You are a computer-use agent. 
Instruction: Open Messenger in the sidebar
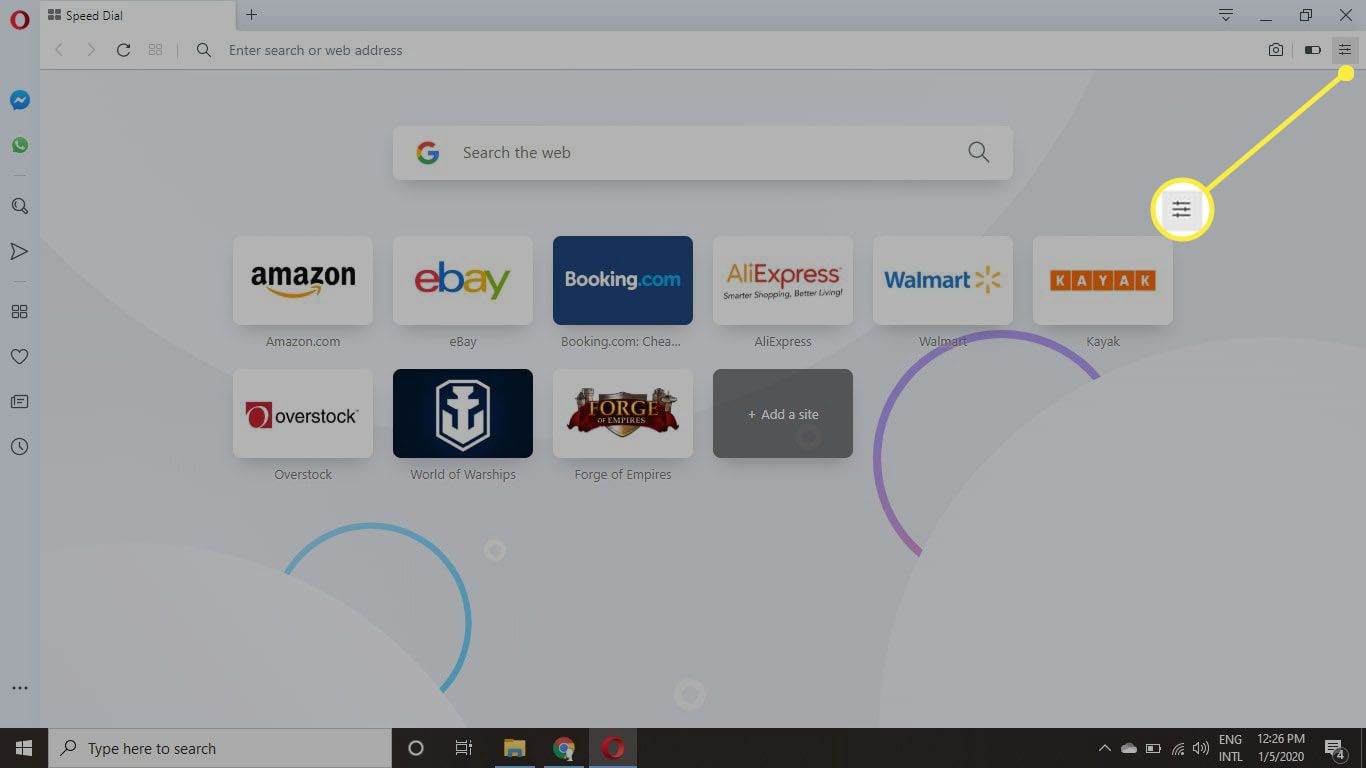19,100
